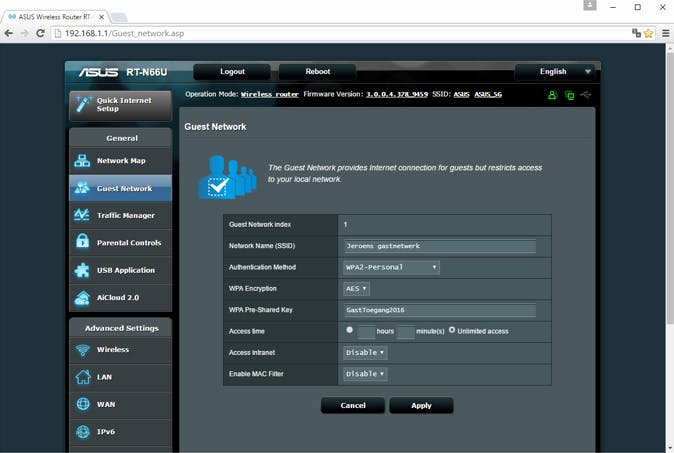Click the Apply button
Screen dimensions: 674x453
tap(421, 405)
